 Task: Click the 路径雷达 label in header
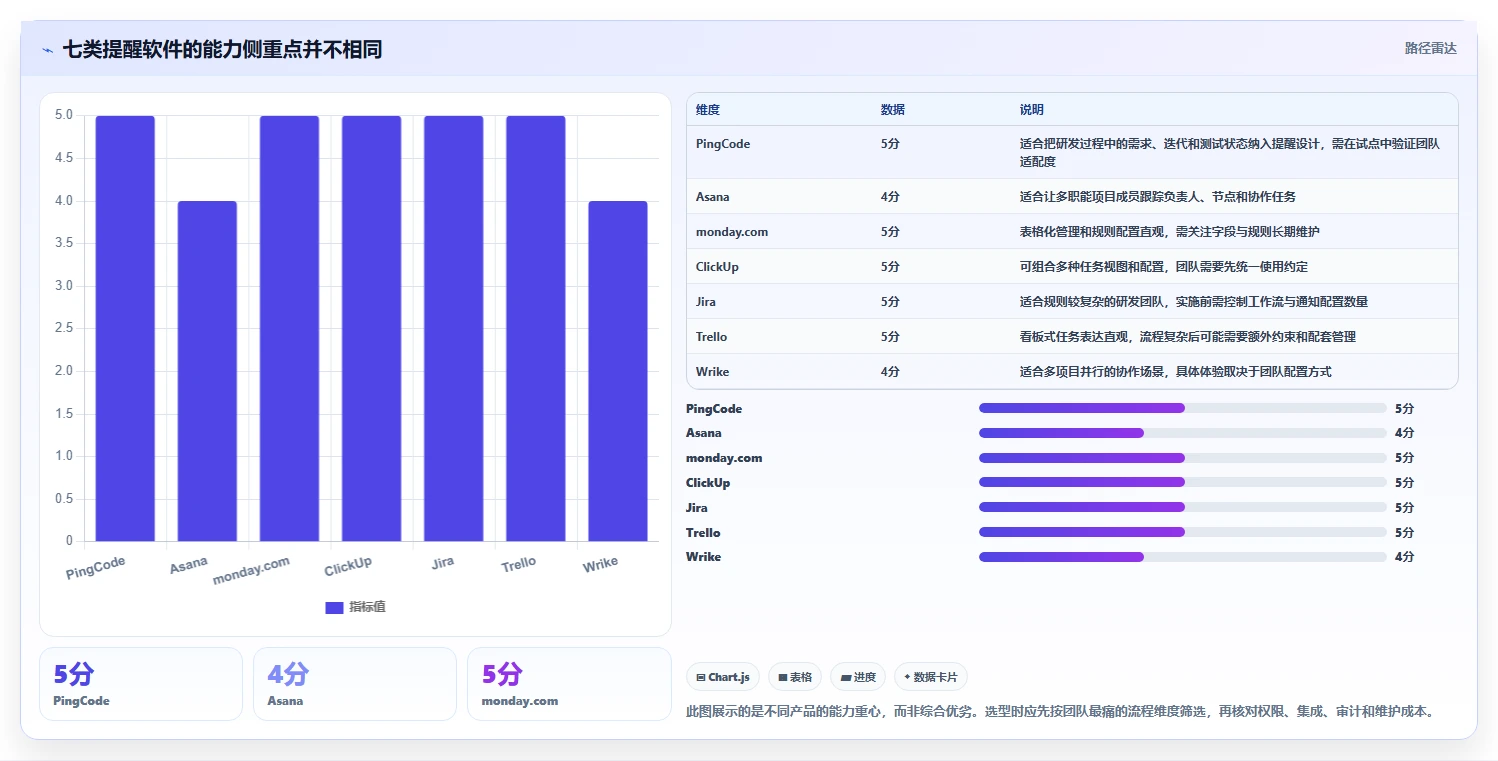pos(1430,48)
